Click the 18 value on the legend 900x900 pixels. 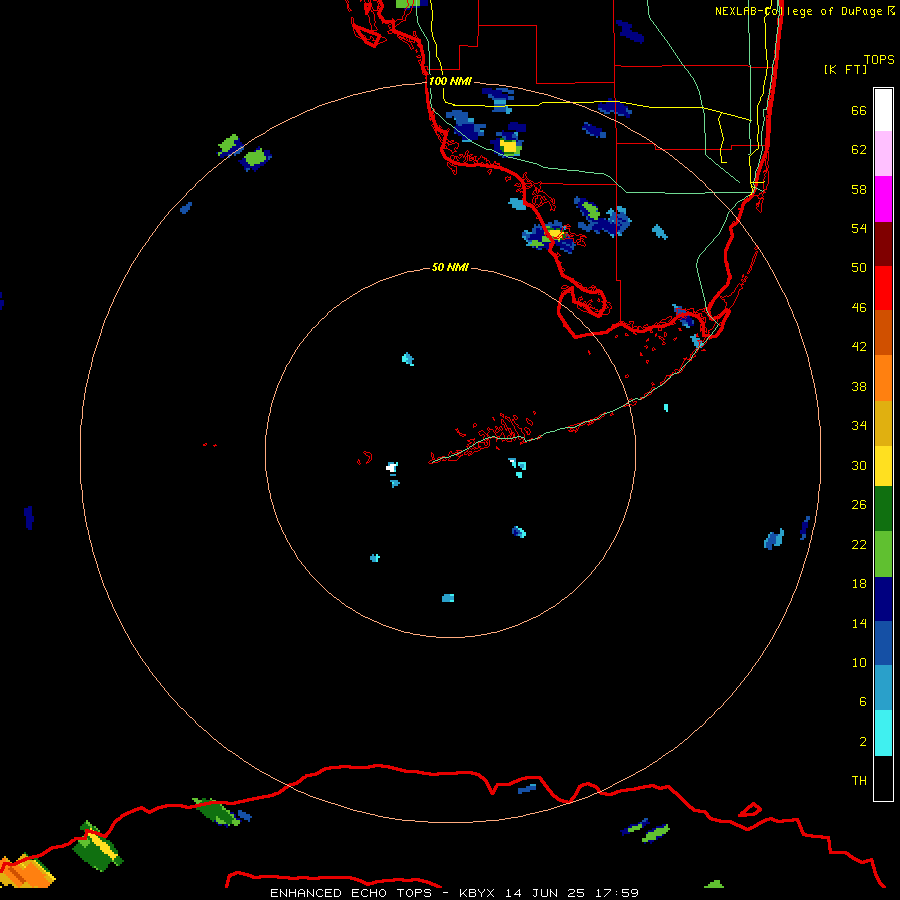(859, 583)
